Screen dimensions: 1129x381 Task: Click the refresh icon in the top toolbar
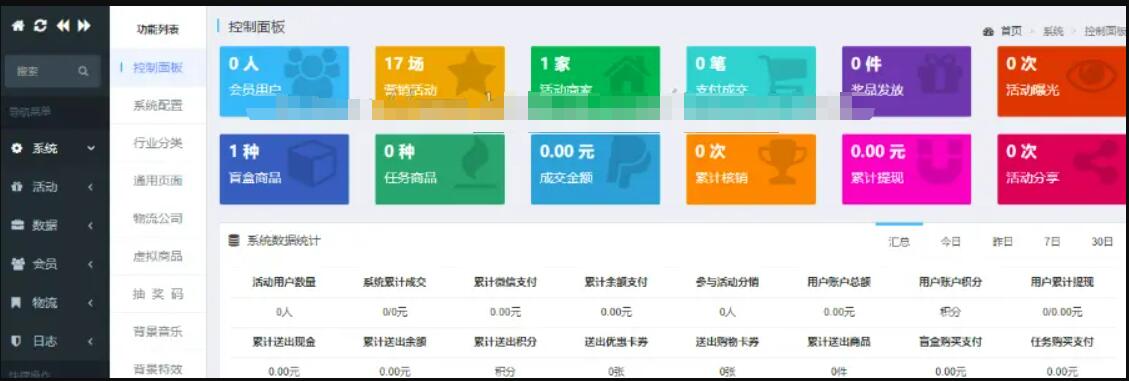pyautogui.click(x=40, y=26)
